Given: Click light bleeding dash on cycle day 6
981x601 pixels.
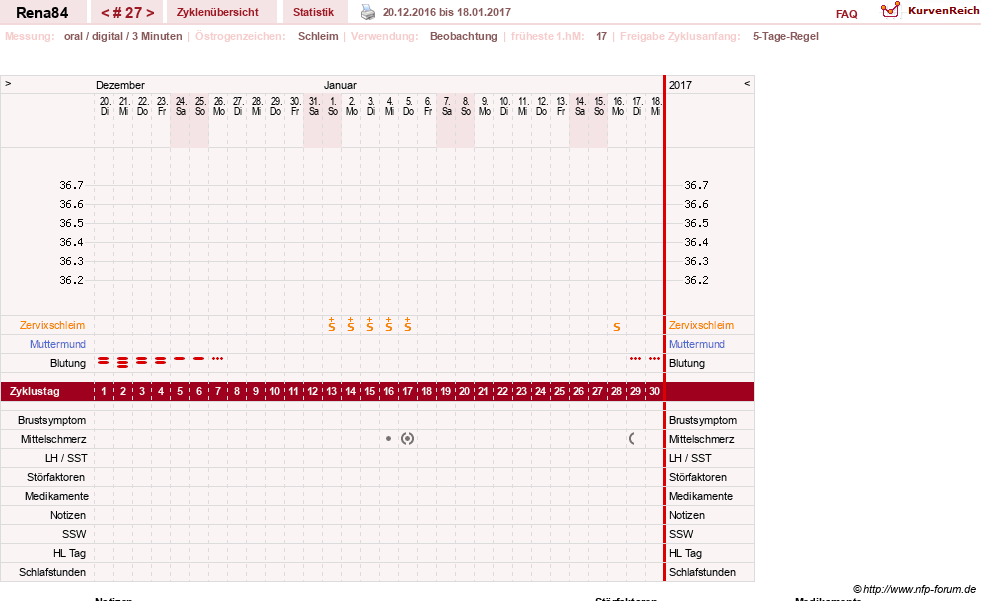Looking at the screenshot, I should coord(199,358).
